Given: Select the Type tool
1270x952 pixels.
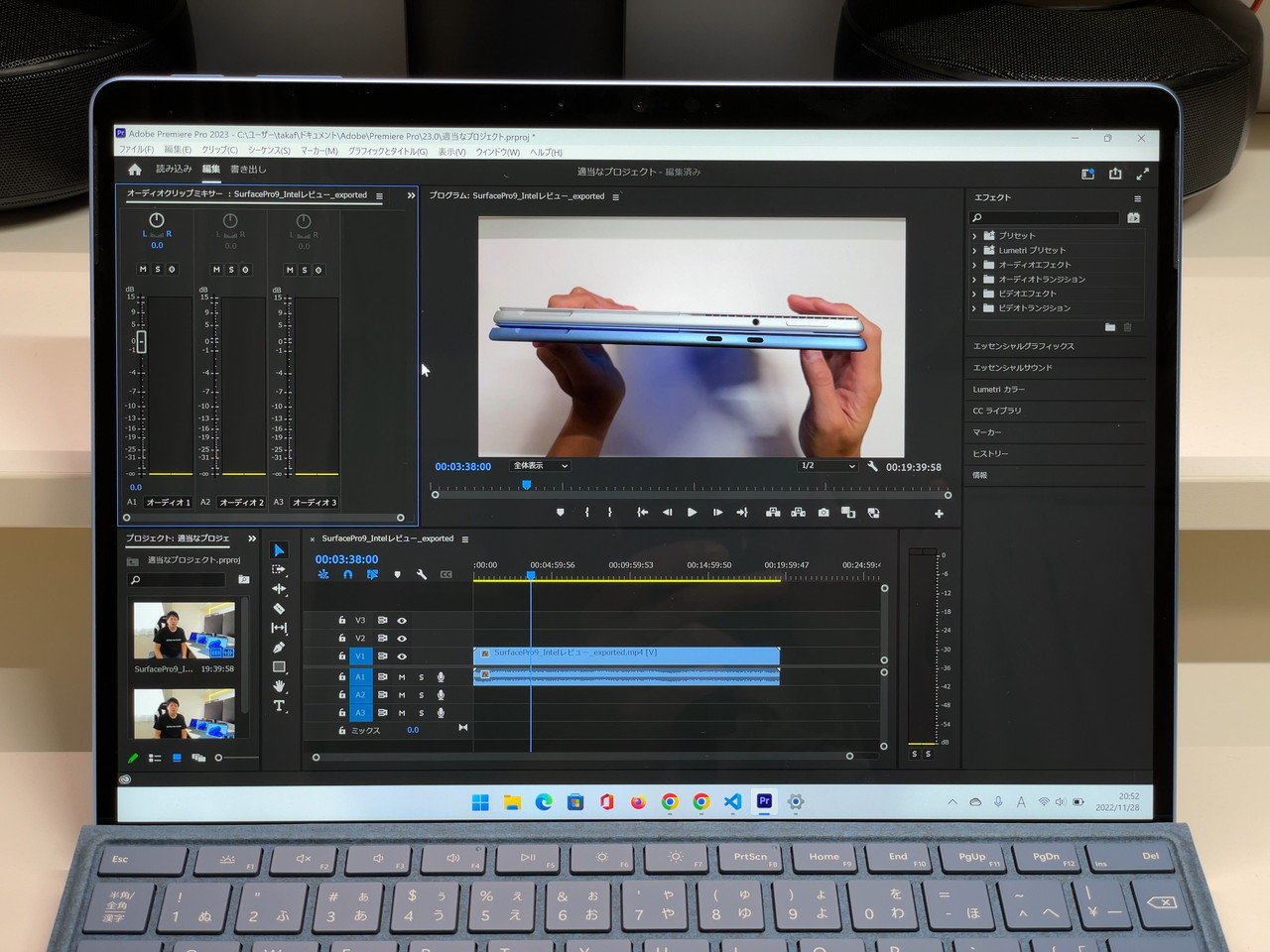Looking at the screenshot, I should tap(279, 706).
